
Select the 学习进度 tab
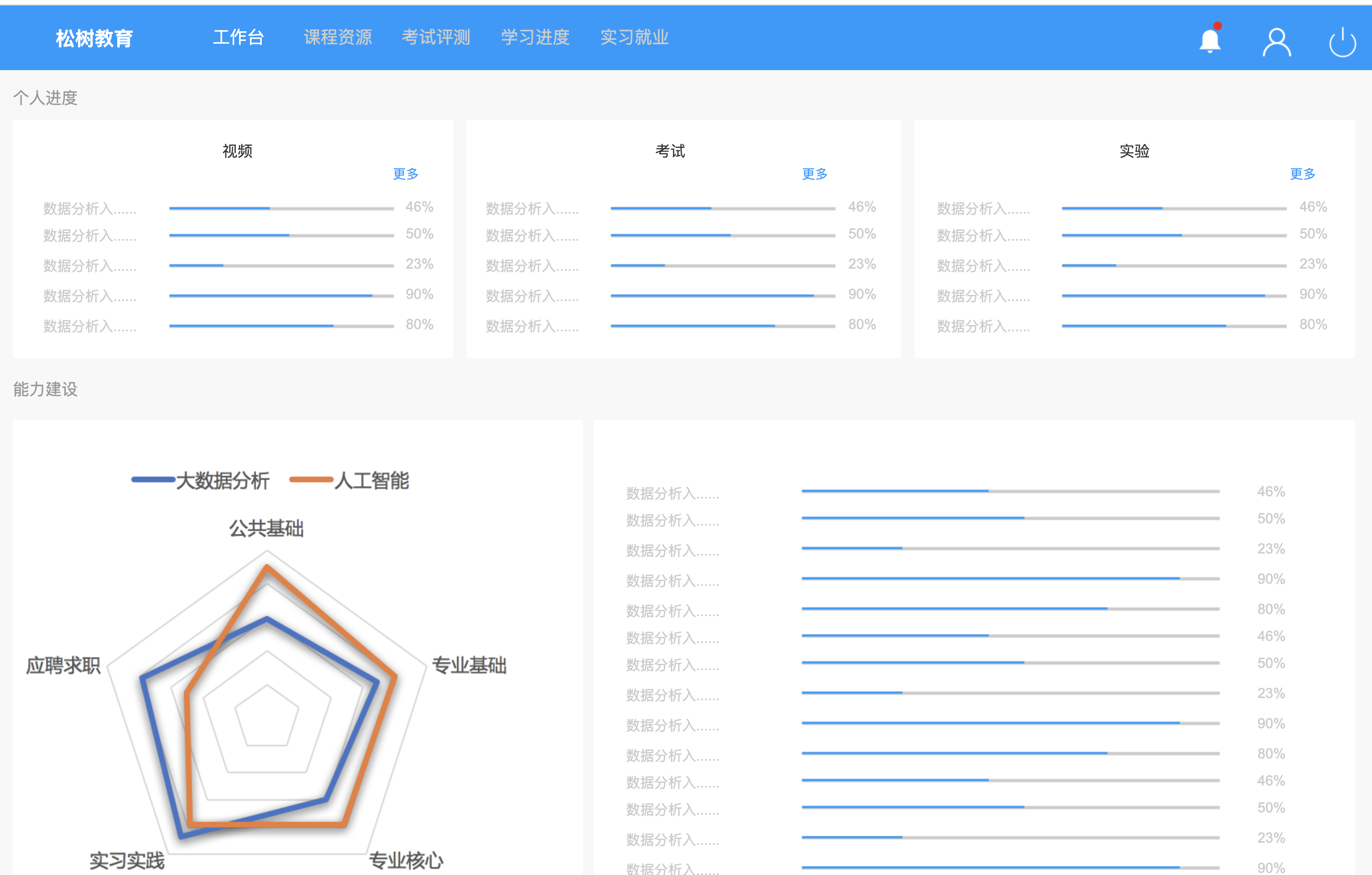click(535, 37)
